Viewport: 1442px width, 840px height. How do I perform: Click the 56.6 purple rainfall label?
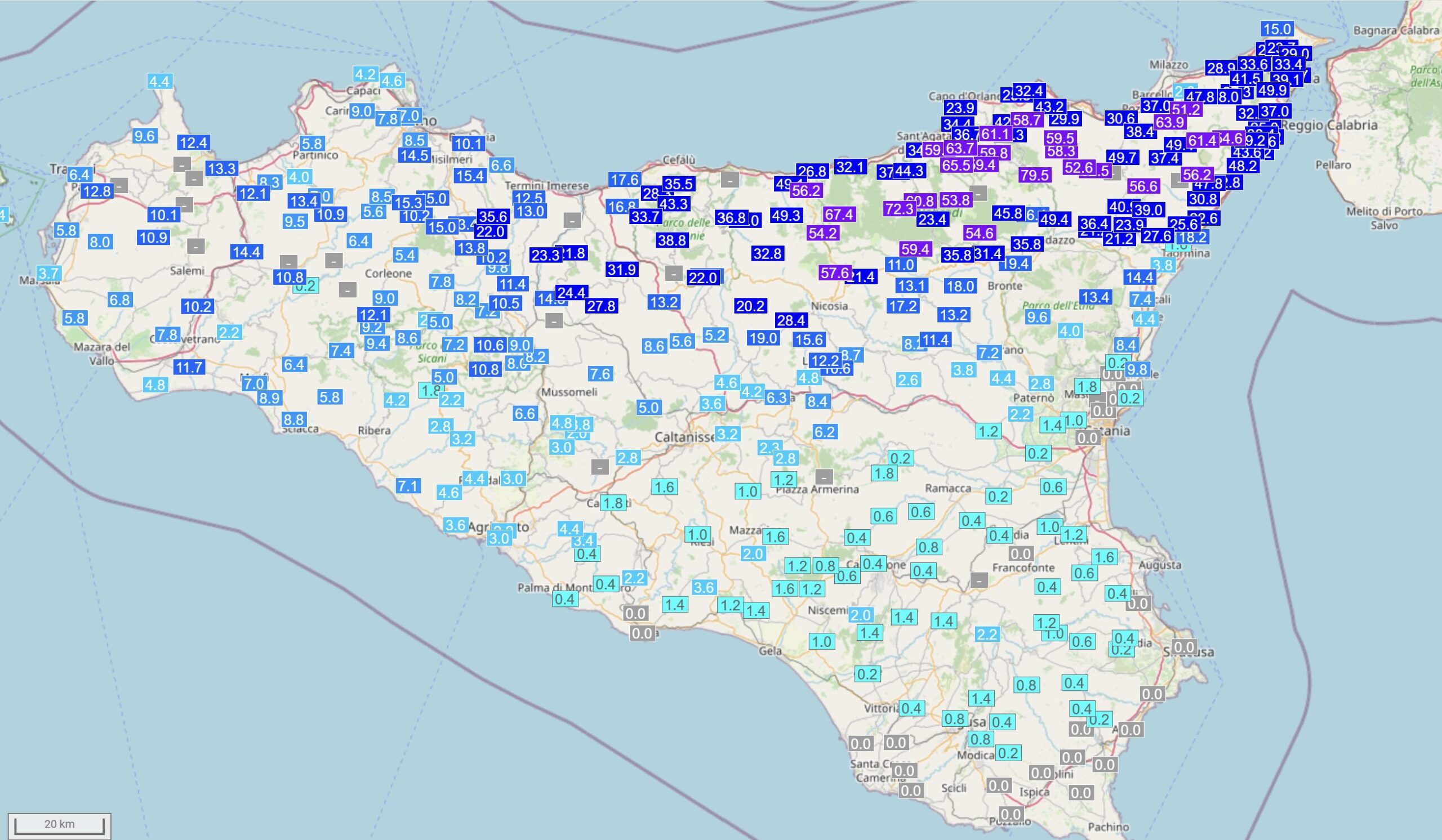pyautogui.click(x=1143, y=186)
